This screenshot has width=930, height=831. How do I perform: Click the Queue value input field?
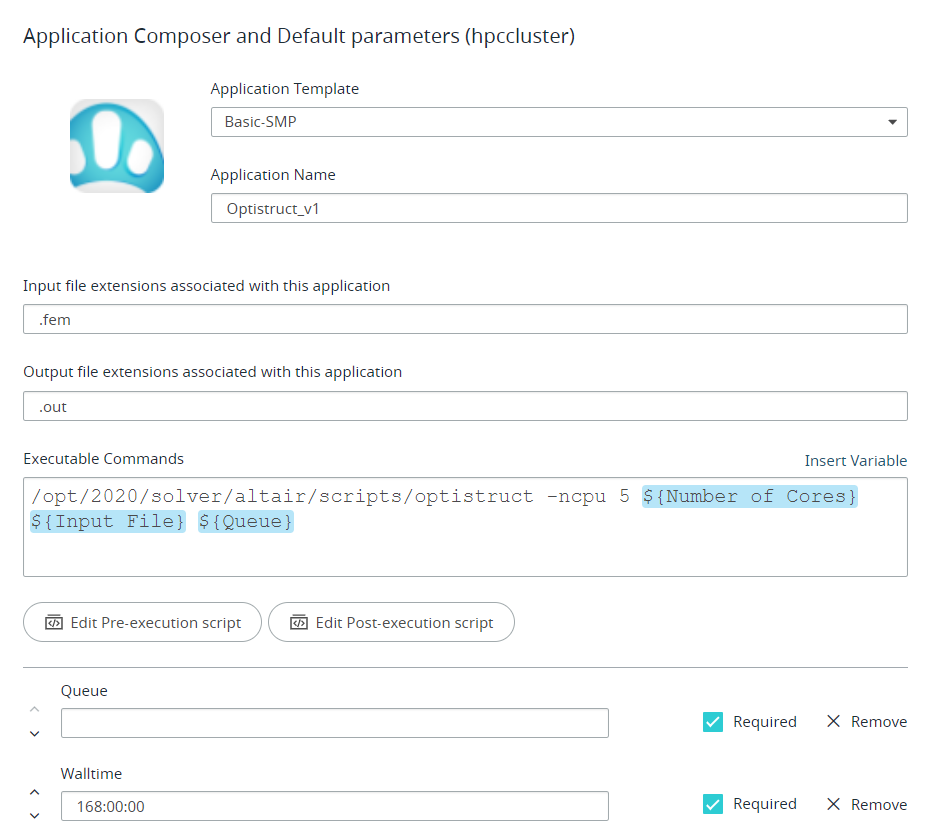pos(335,723)
